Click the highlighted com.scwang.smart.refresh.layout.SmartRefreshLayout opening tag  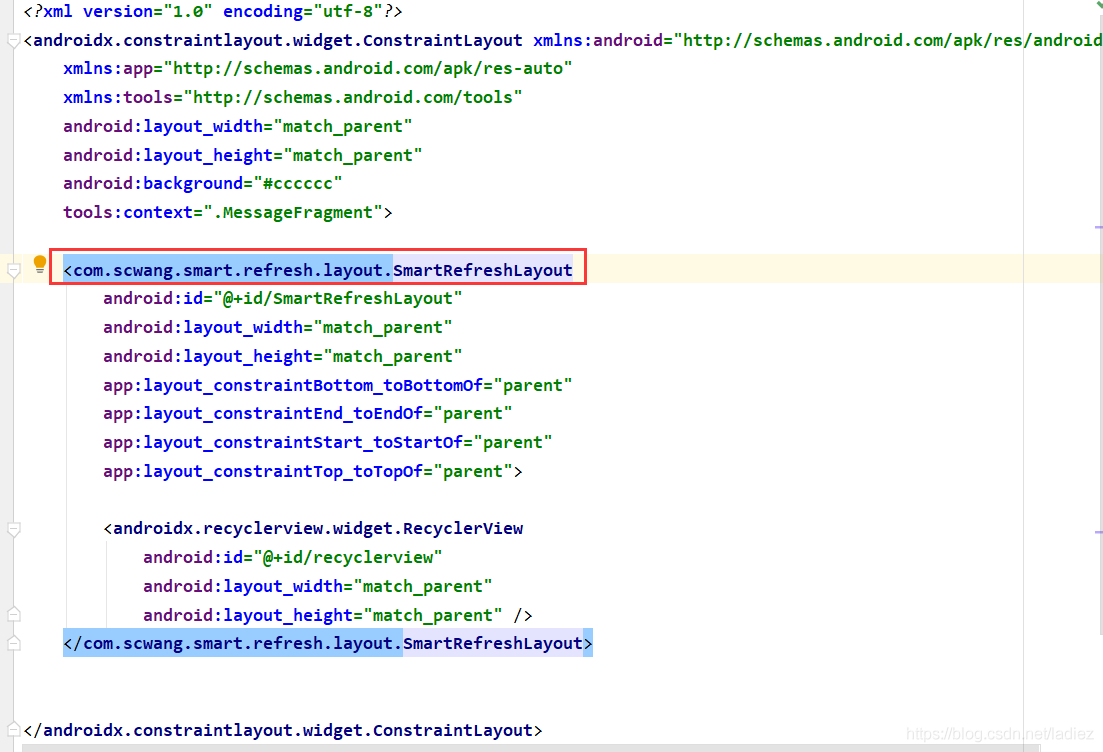click(x=318, y=270)
